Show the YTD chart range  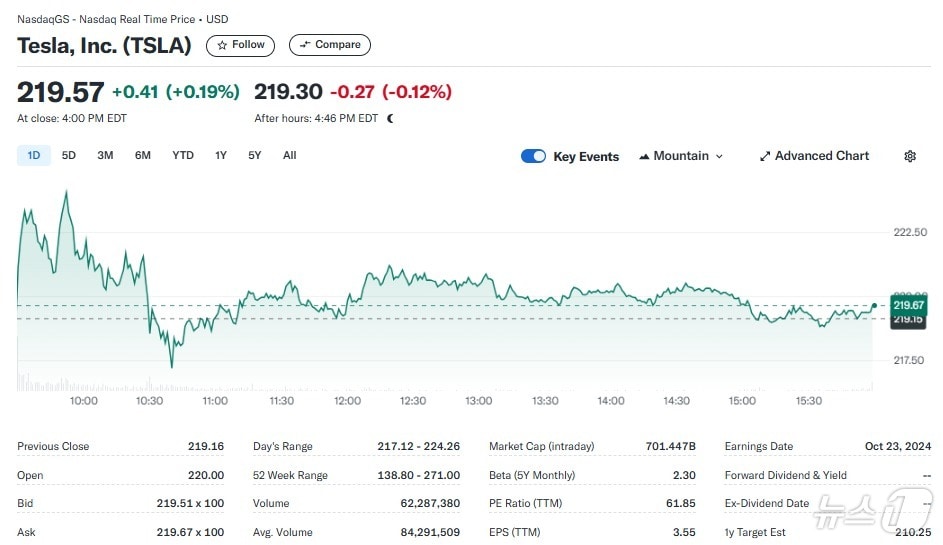pos(183,155)
